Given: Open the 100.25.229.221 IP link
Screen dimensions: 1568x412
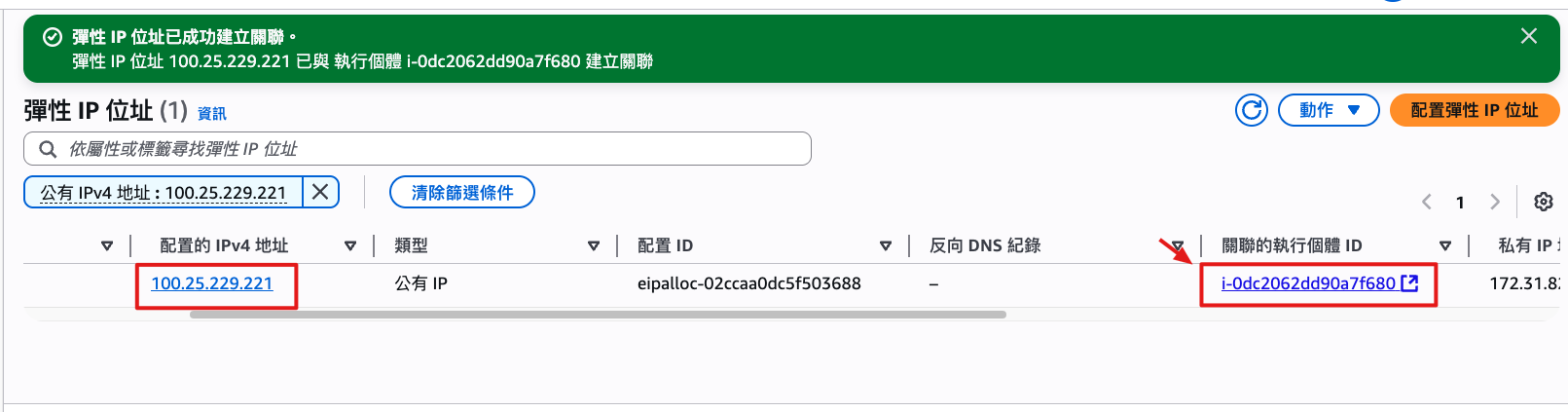Looking at the screenshot, I should tap(211, 283).
